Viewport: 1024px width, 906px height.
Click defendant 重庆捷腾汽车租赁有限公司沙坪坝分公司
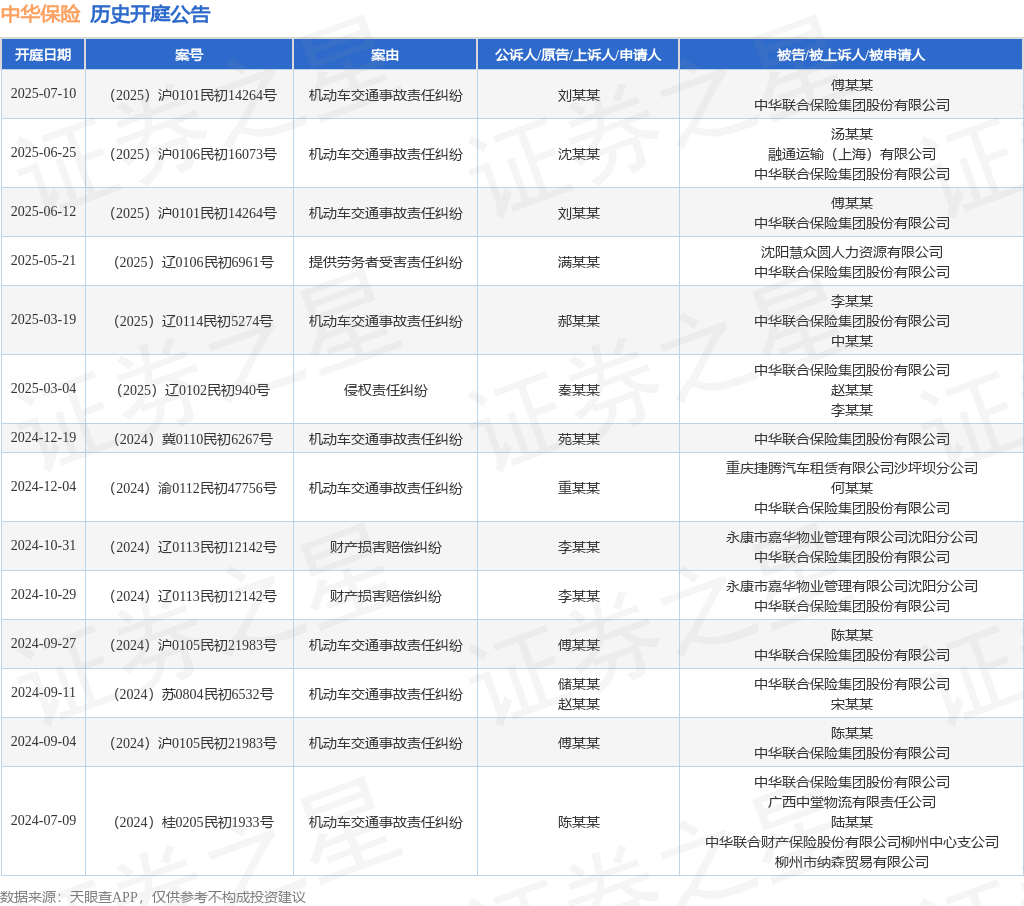click(x=852, y=468)
